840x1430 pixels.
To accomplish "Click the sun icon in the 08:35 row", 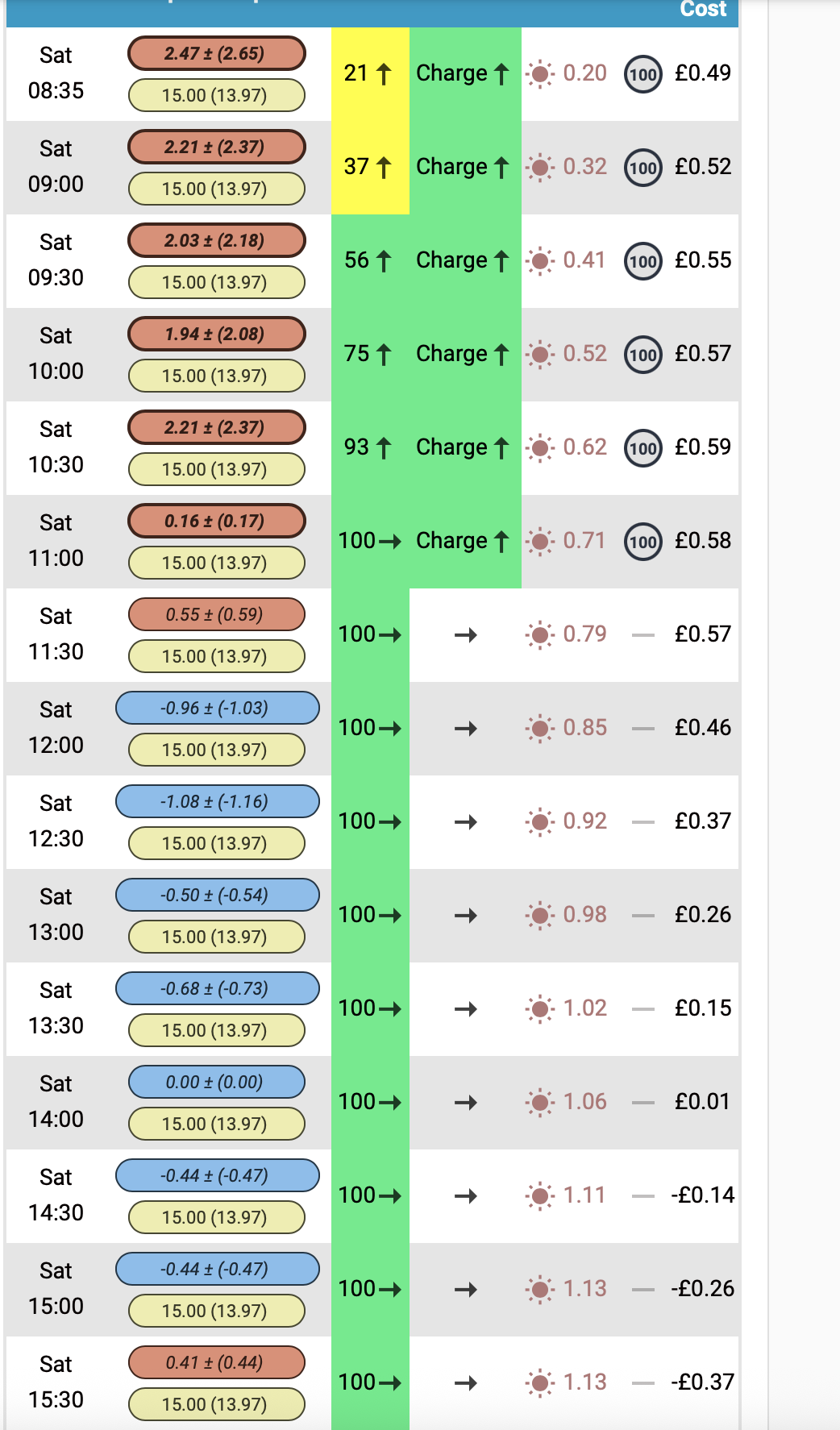I will (x=540, y=74).
